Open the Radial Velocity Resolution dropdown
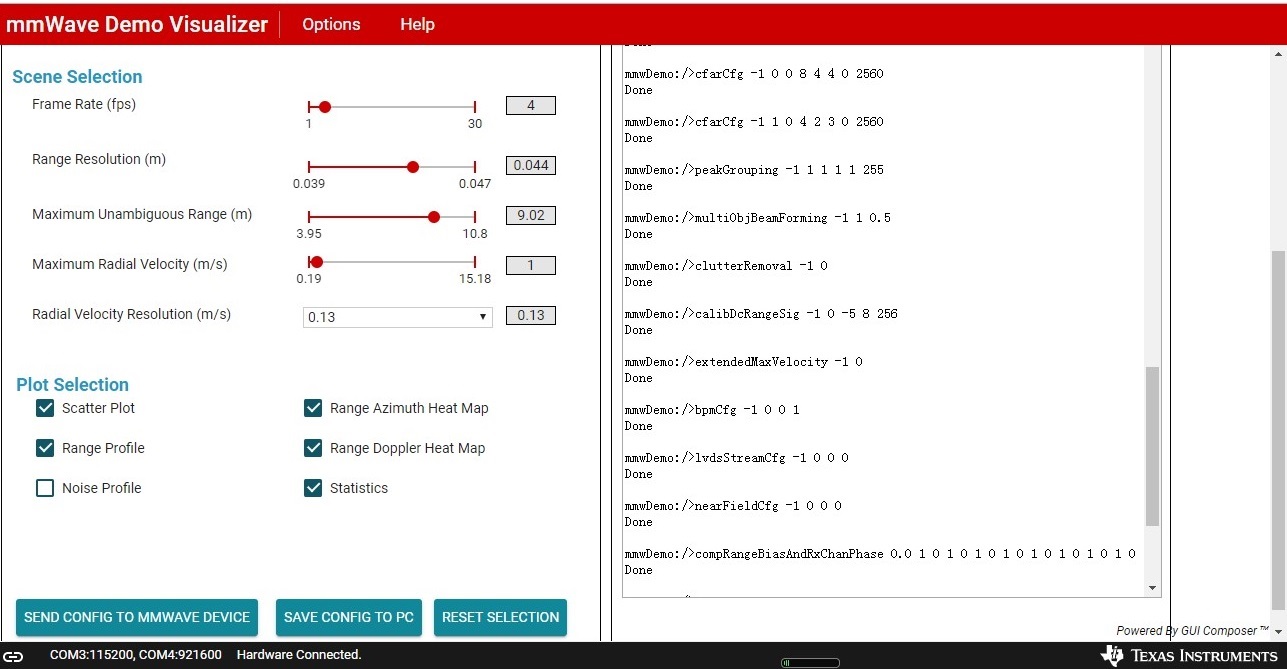The width and height of the screenshot is (1287, 669). [397, 315]
